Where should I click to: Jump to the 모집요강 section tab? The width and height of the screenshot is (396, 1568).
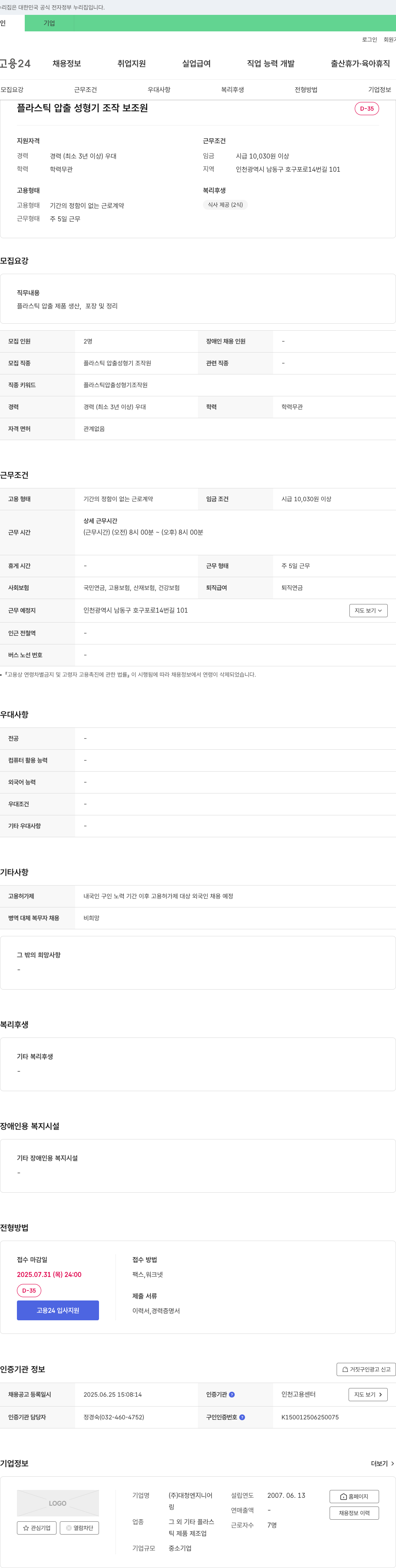click(12, 90)
